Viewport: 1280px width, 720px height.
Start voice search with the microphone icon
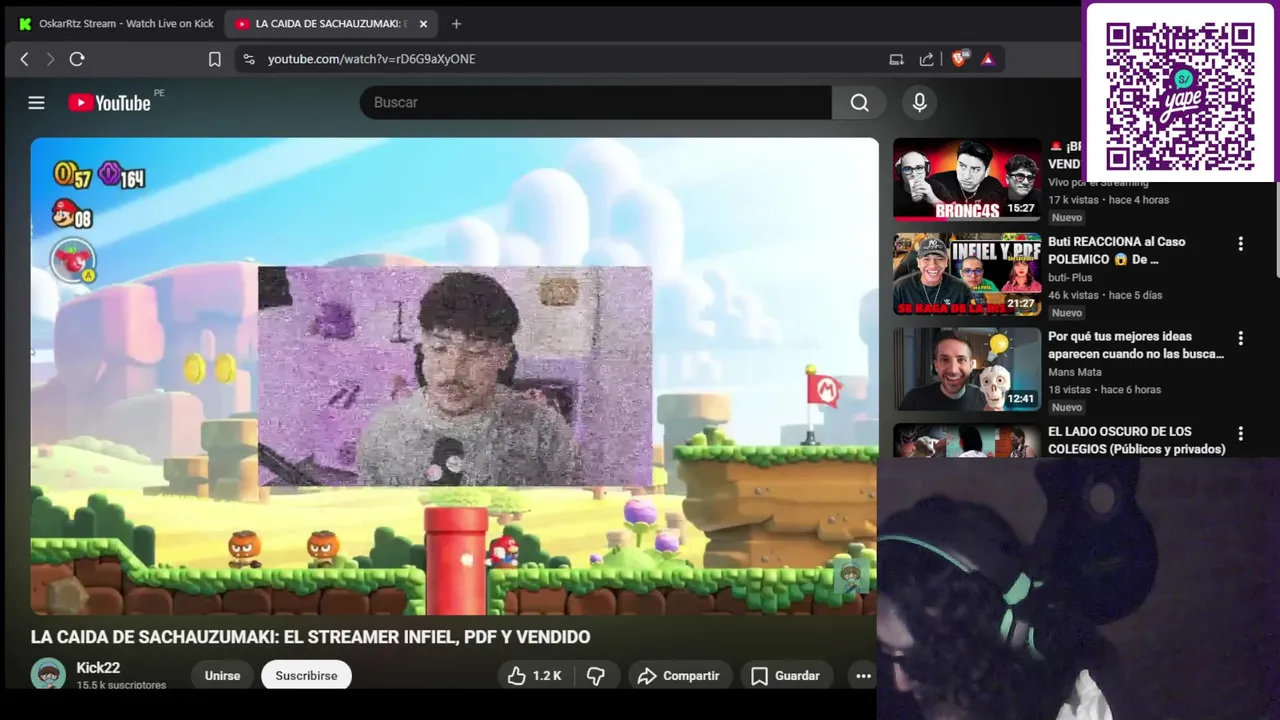point(919,102)
